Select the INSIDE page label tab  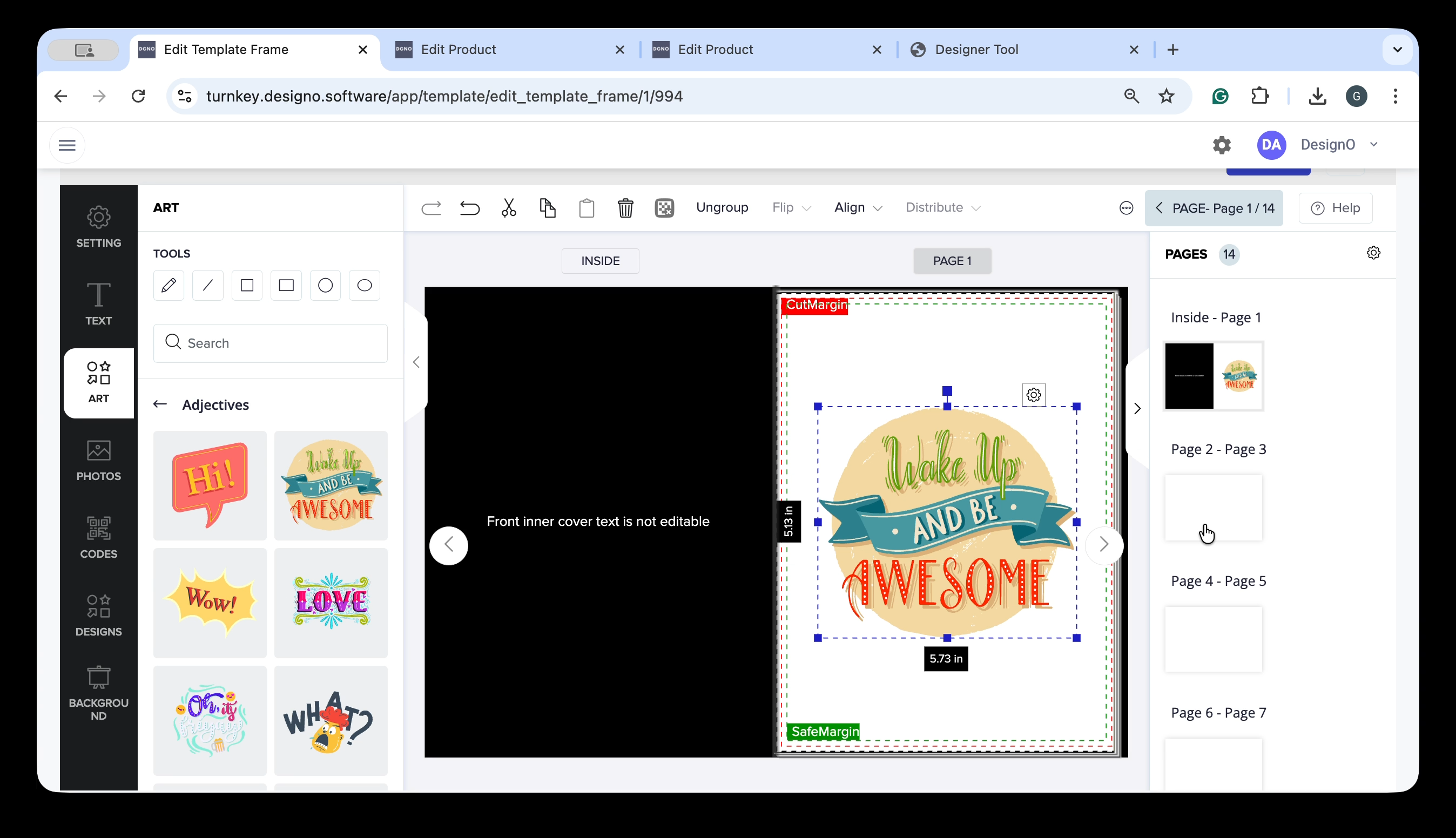pyautogui.click(x=599, y=261)
